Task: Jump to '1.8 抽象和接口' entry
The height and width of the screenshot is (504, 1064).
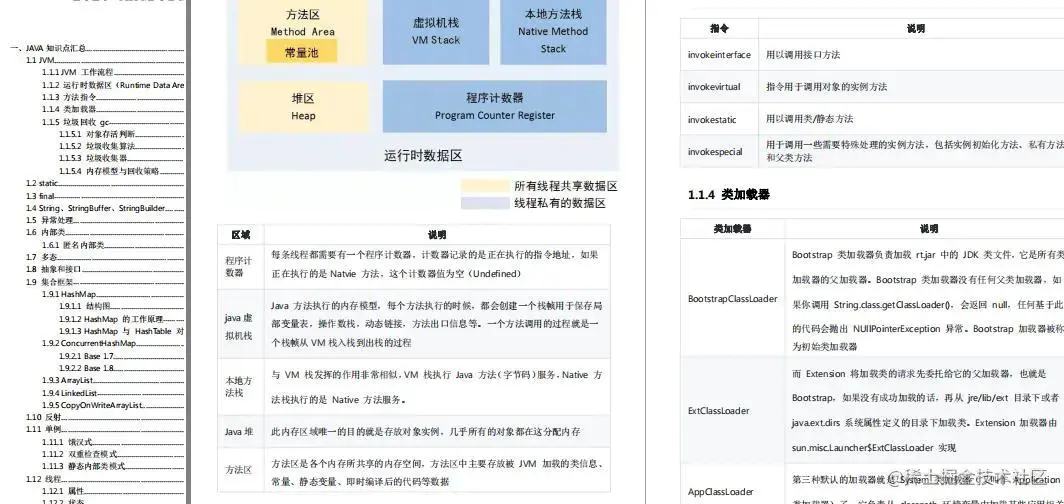Action: click(105, 269)
